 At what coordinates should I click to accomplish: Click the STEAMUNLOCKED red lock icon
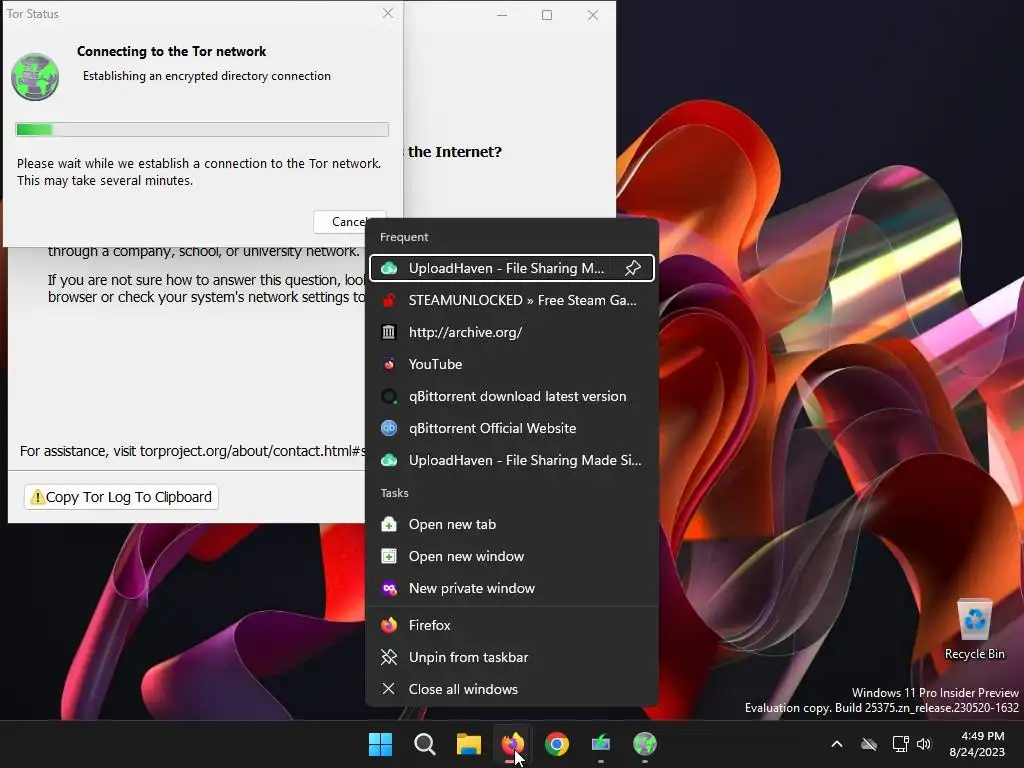pyautogui.click(x=389, y=300)
